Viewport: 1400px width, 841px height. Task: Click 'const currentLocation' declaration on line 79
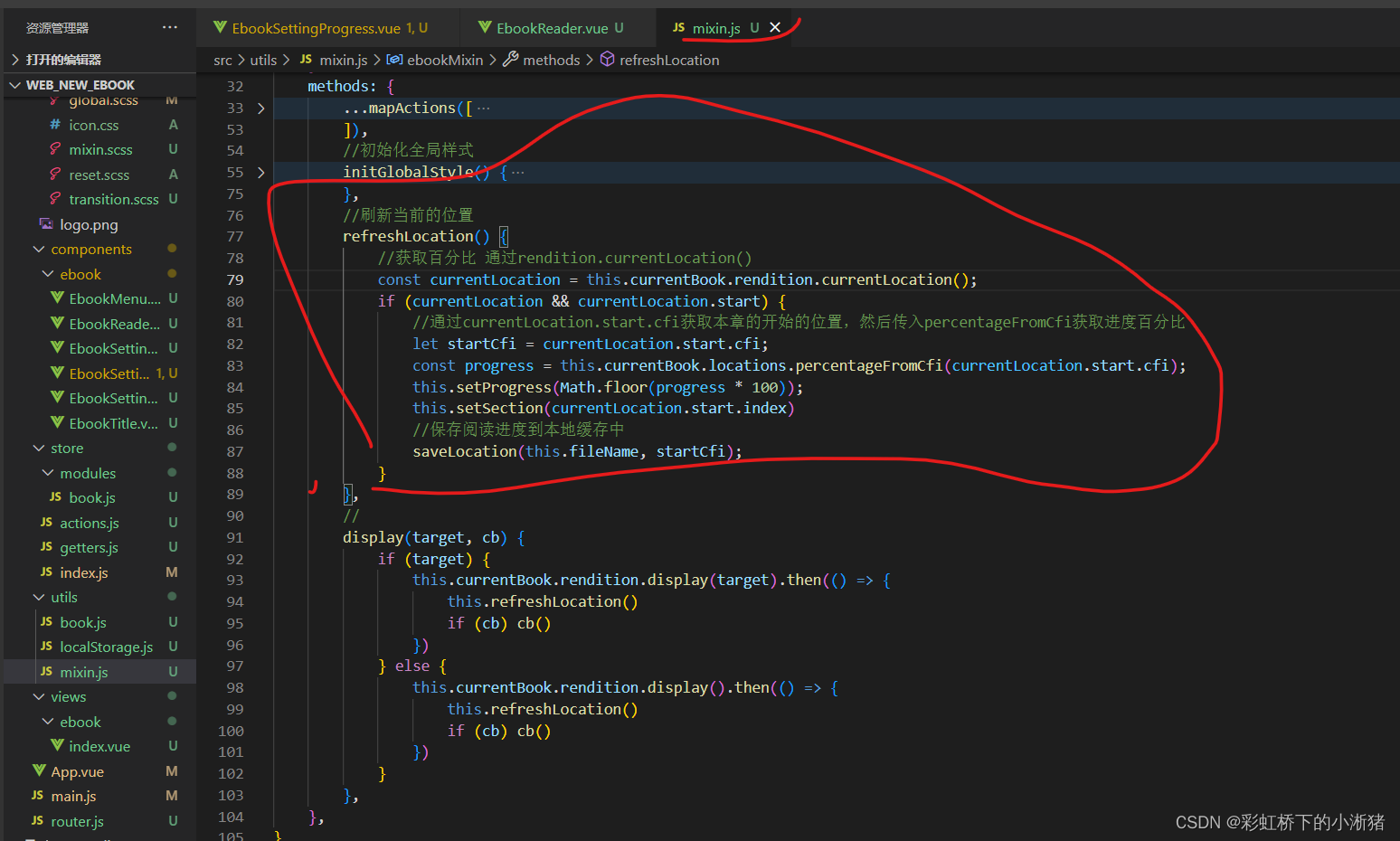click(x=469, y=279)
